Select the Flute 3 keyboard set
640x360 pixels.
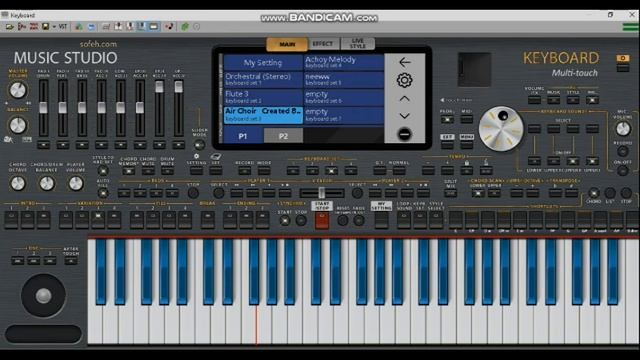263,97
